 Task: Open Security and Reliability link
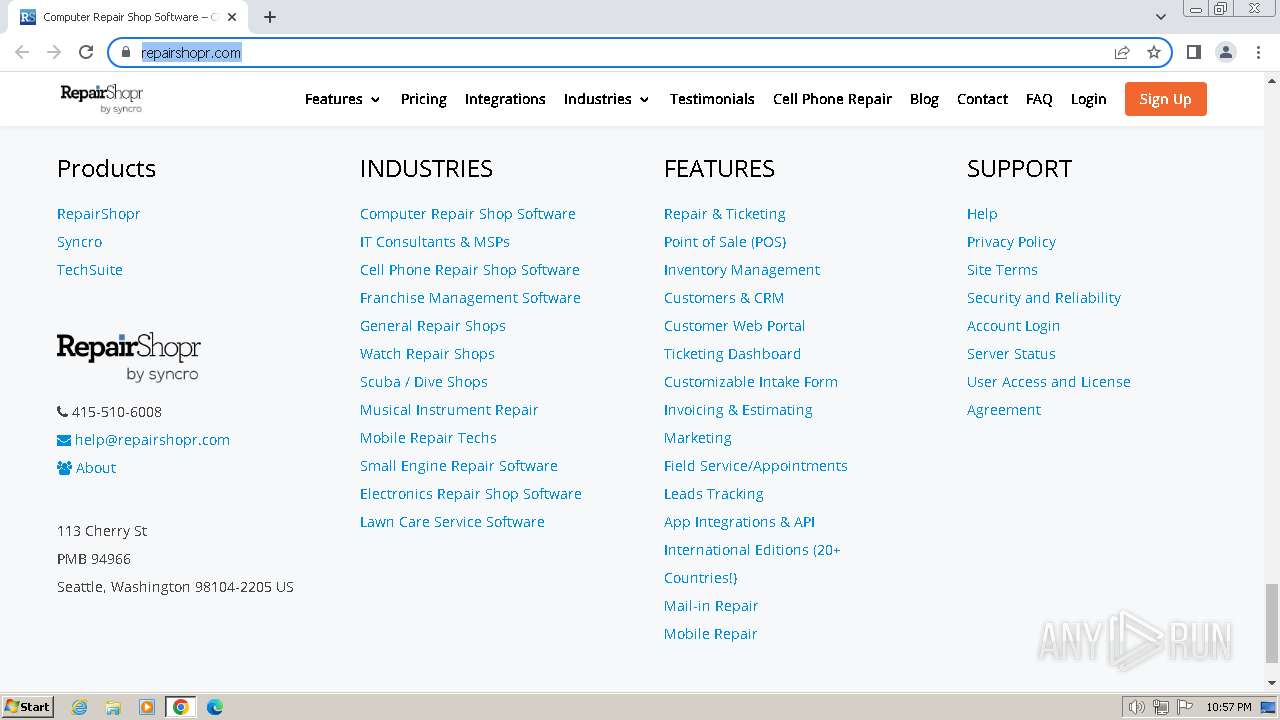click(x=1044, y=298)
